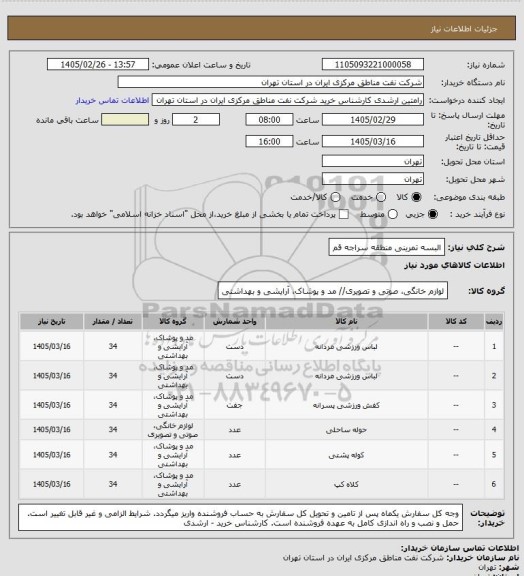
Task: Click the واحد شمارش column header
Action: [234, 321]
